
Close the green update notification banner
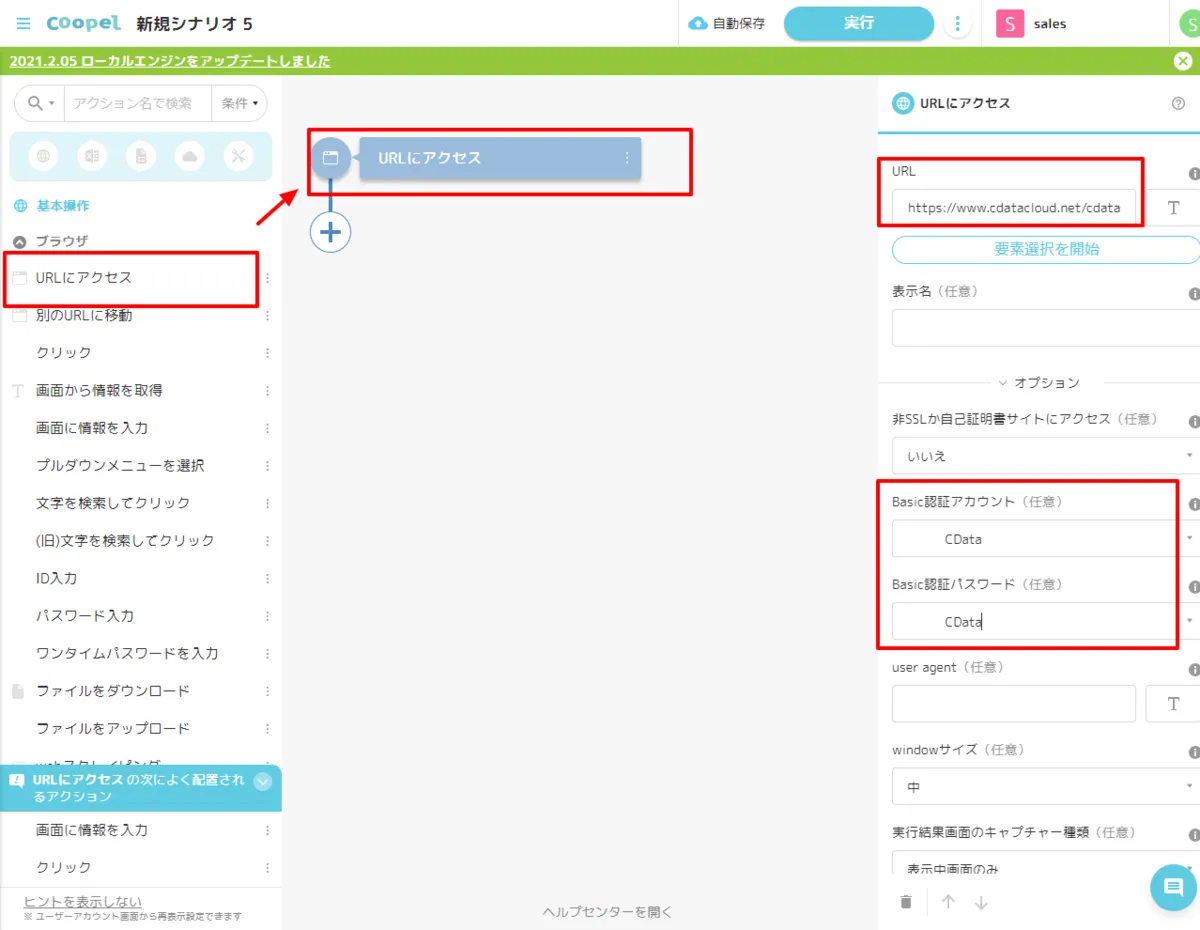click(1182, 61)
